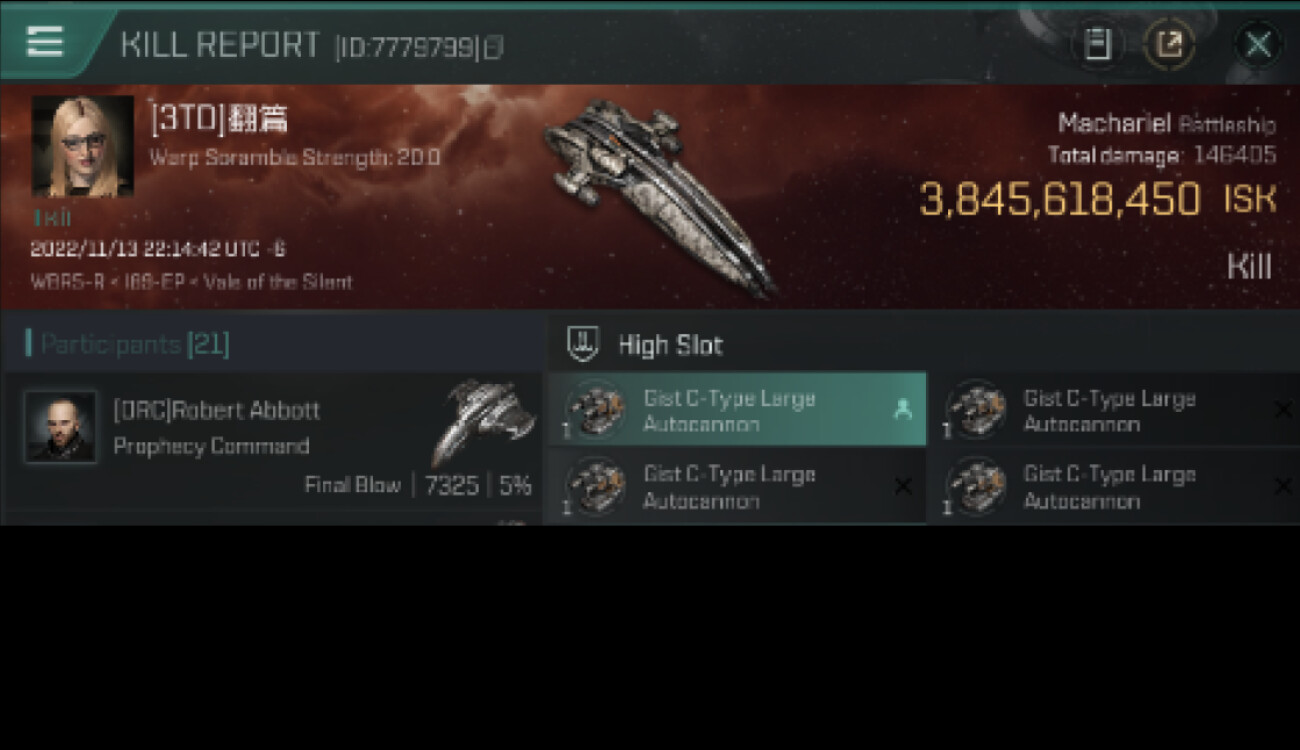Inspect the Machariel ship image
Viewport: 1300px width, 750px height.
[660, 195]
